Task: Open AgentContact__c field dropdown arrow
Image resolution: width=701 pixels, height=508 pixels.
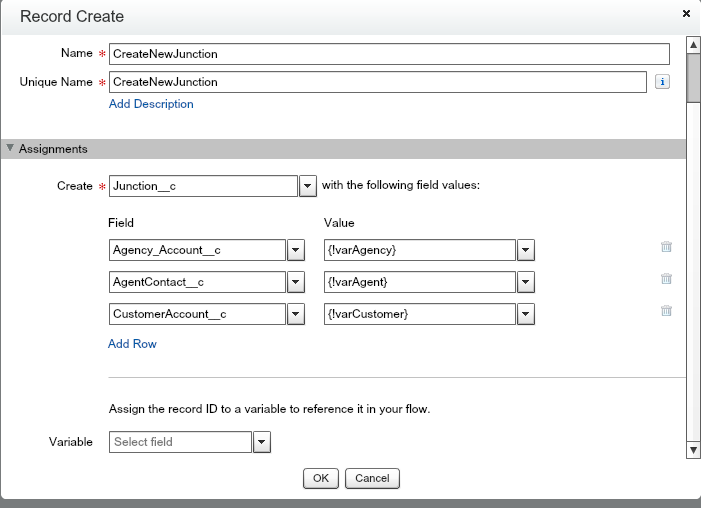Action: 296,282
